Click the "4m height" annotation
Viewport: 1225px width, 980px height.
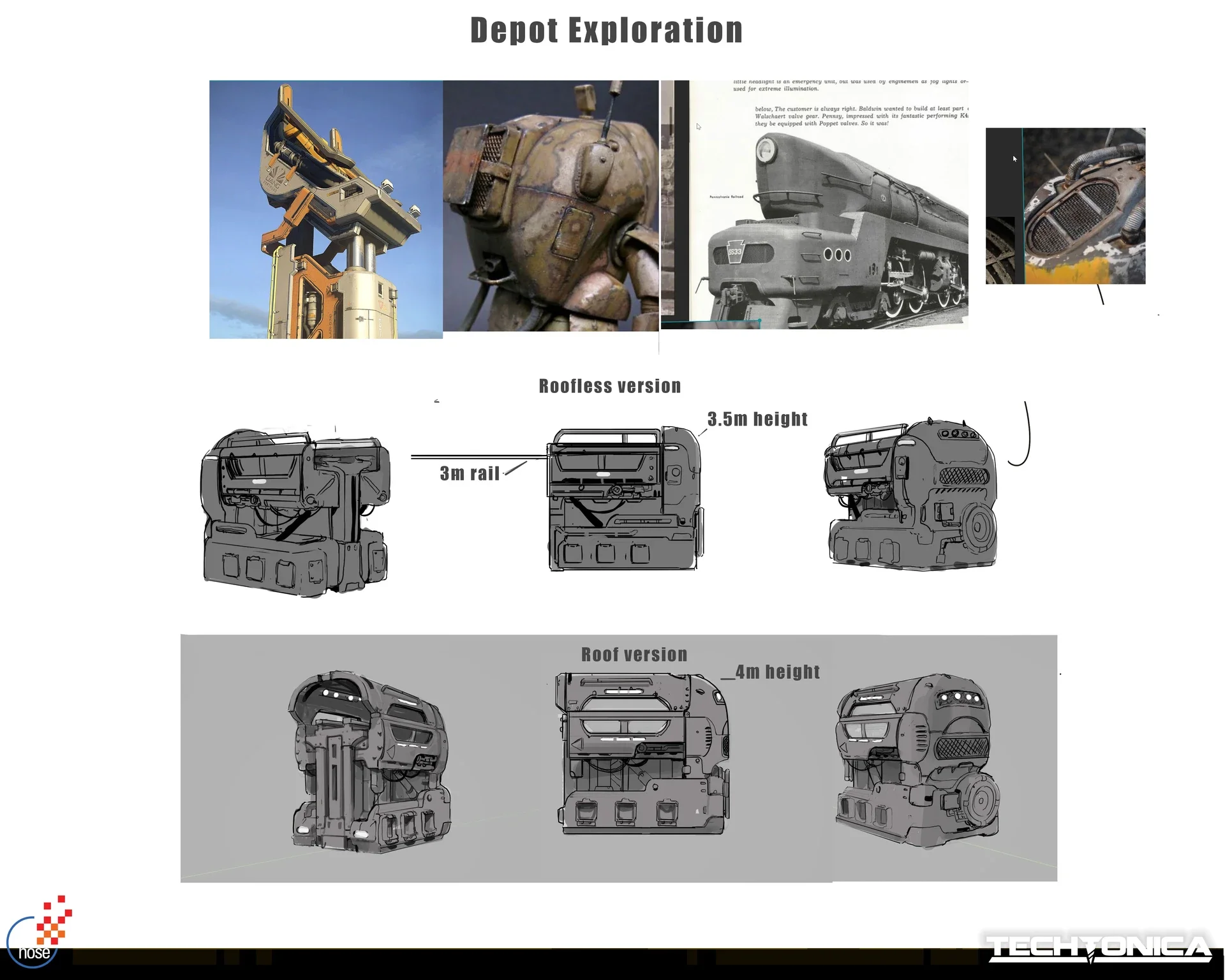(x=777, y=672)
